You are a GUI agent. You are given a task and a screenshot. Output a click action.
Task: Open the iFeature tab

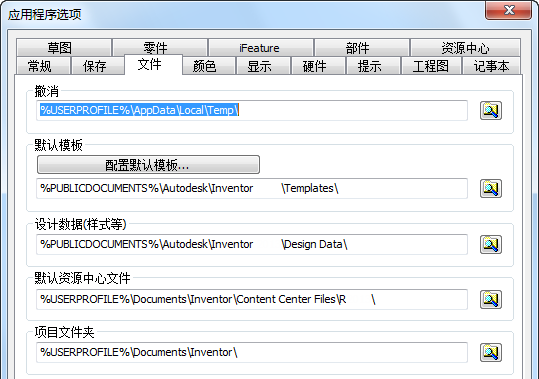[261, 48]
